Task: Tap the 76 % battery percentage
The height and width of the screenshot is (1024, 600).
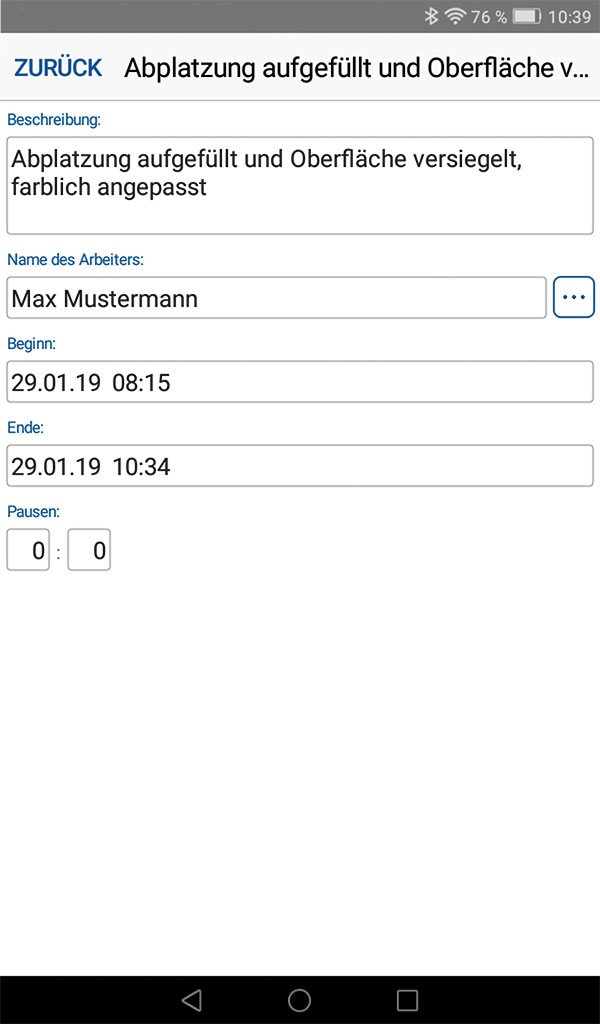Action: 489,16
